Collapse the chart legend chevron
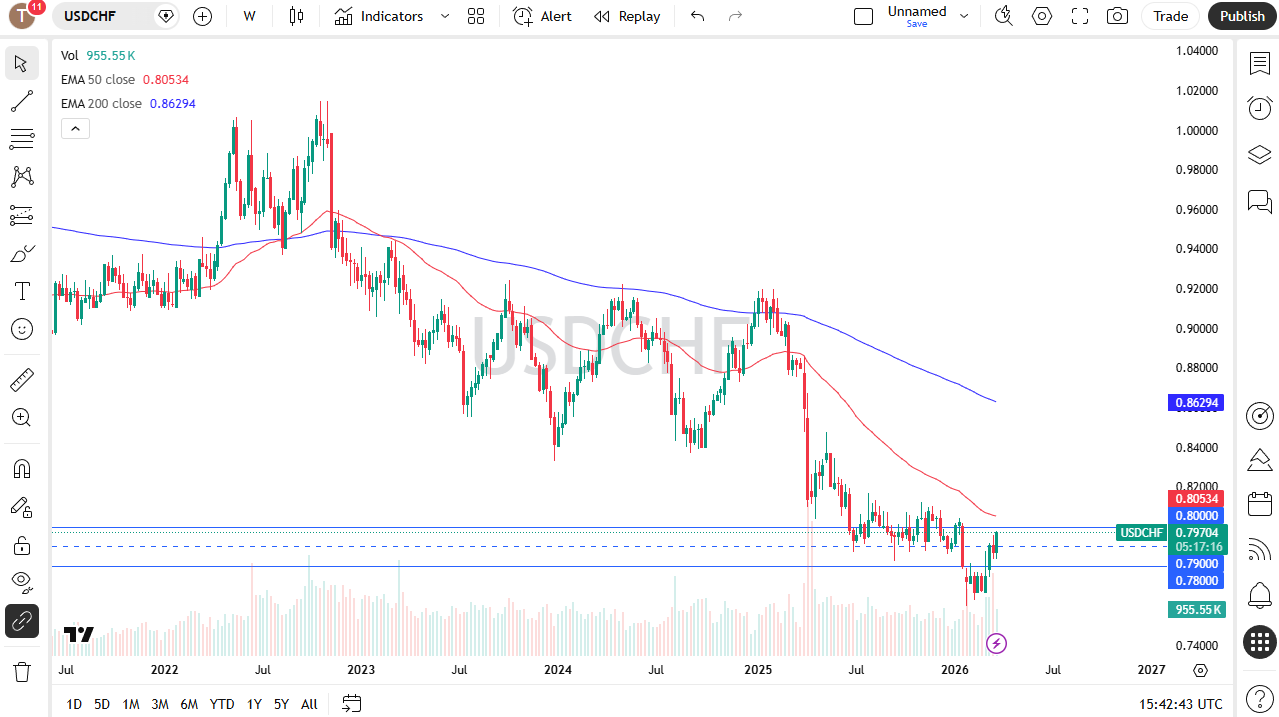 (75, 128)
